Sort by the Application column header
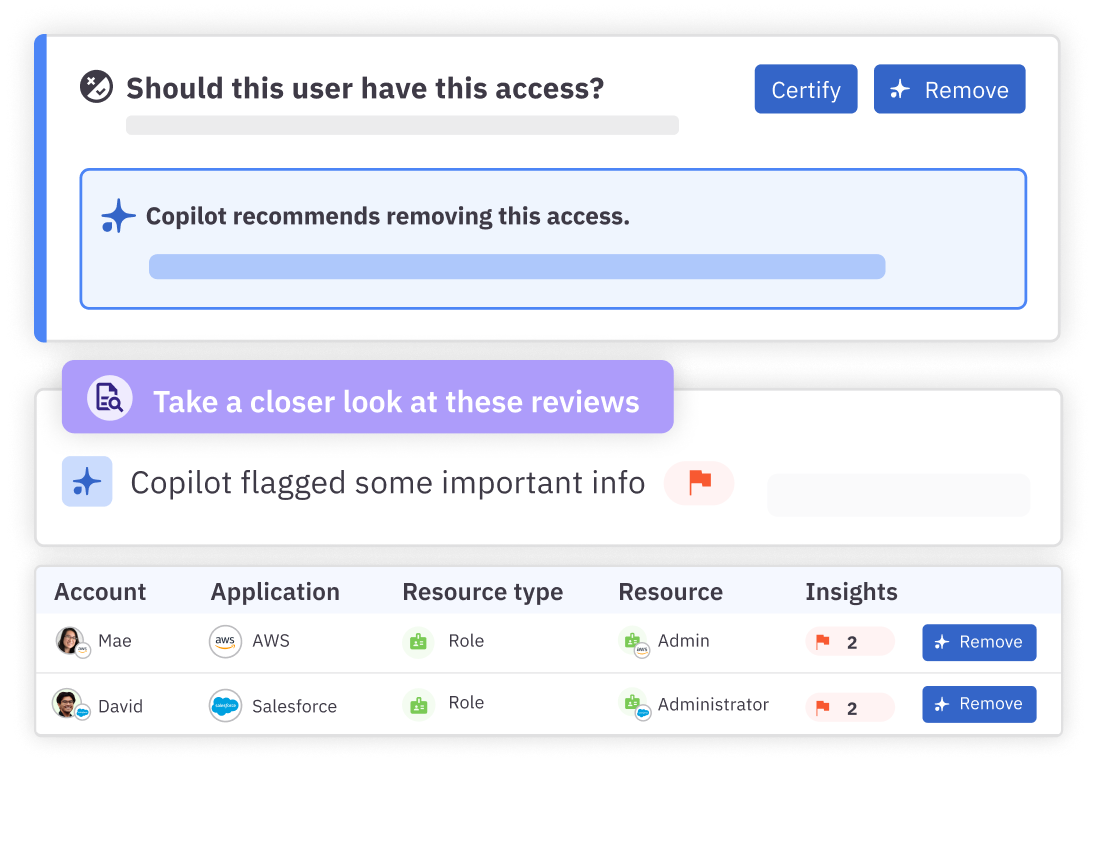The width and height of the screenshot is (1094, 858). [x=275, y=592]
